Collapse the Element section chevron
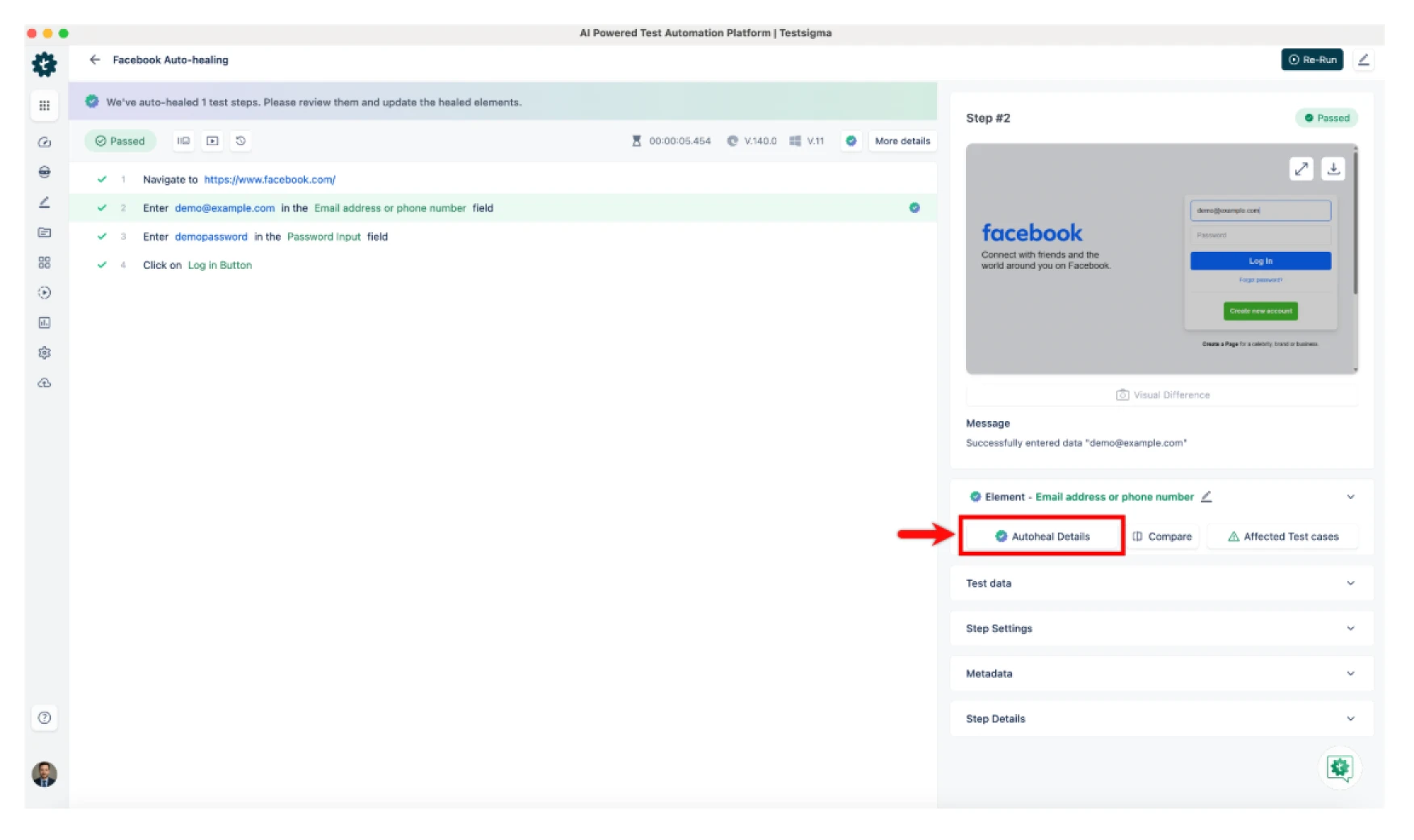1414x840 pixels. pyautogui.click(x=1350, y=497)
